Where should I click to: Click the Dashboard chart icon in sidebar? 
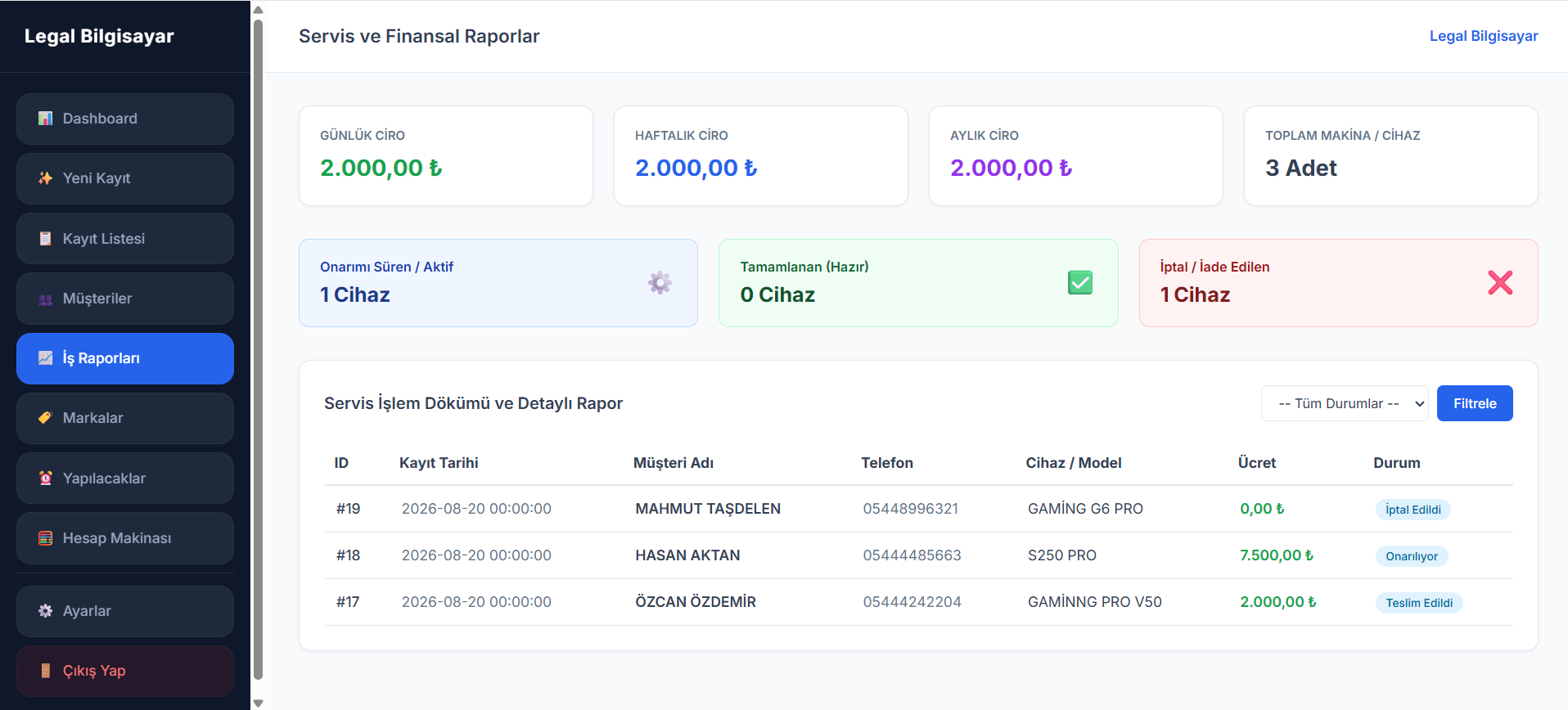[46, 119]
